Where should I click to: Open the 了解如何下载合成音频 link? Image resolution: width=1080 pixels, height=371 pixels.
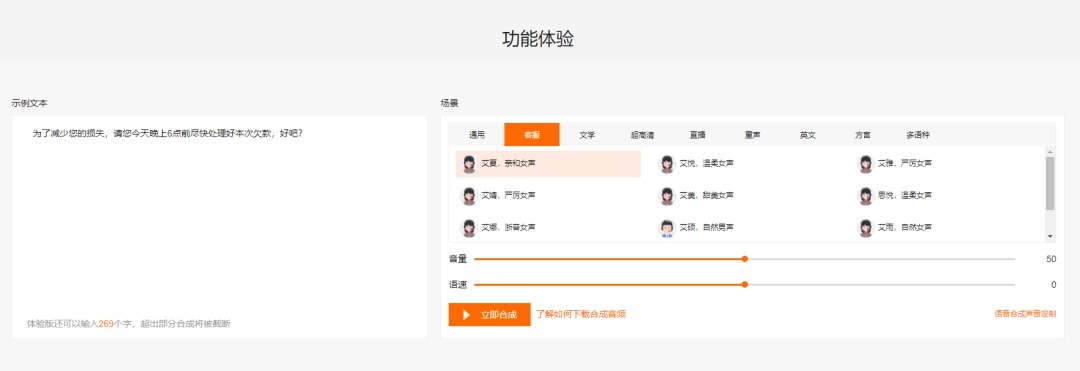581,315
